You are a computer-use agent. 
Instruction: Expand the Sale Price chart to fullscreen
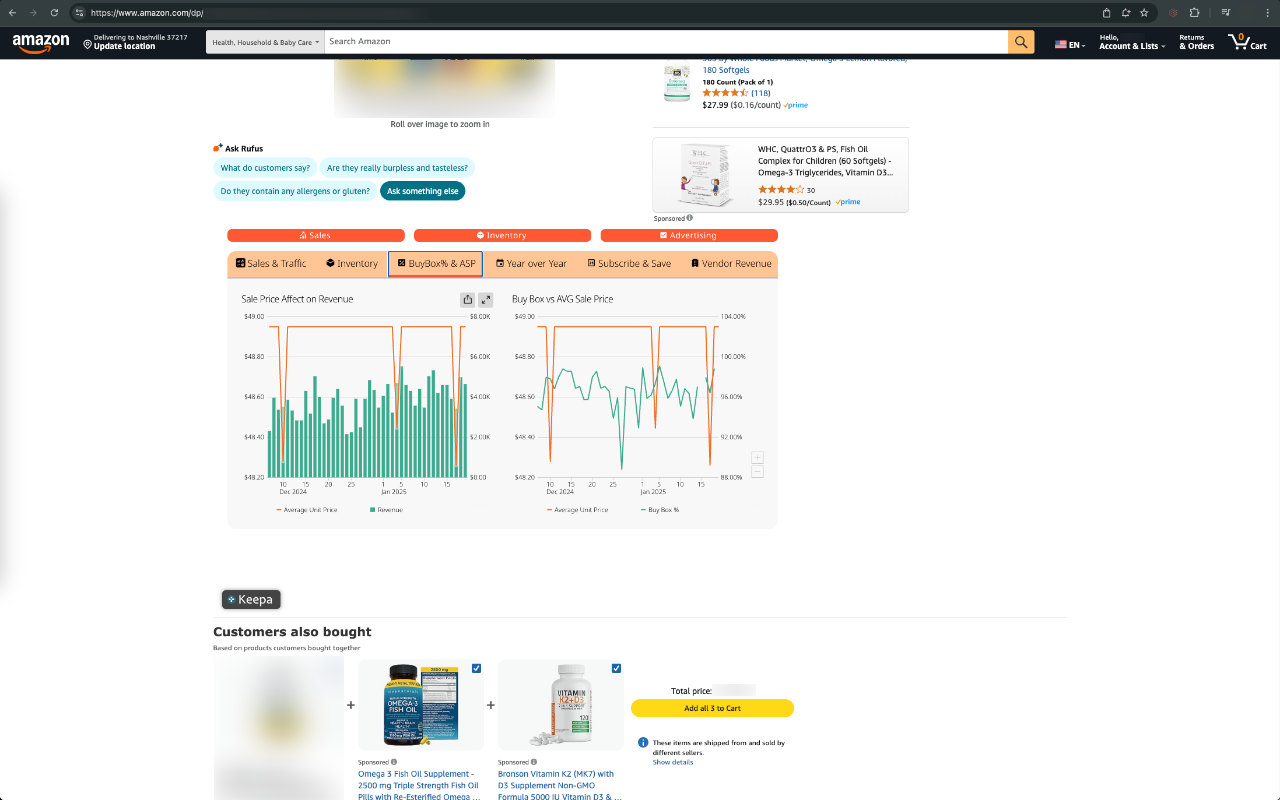[485, 299]
